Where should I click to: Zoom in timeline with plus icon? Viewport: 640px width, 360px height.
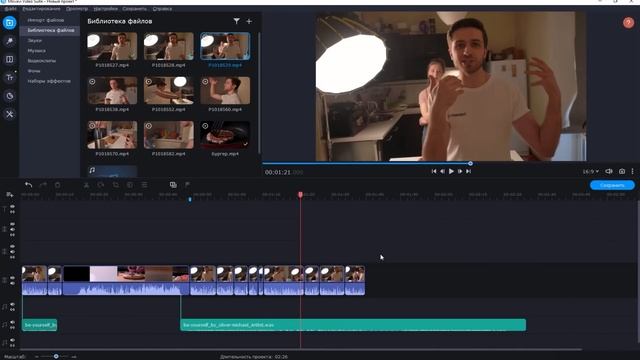(74, 357)
